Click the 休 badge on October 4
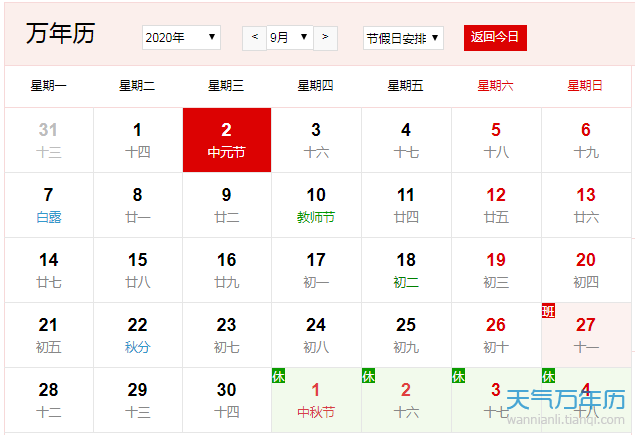The image size is (635, 435). [548, 376]
